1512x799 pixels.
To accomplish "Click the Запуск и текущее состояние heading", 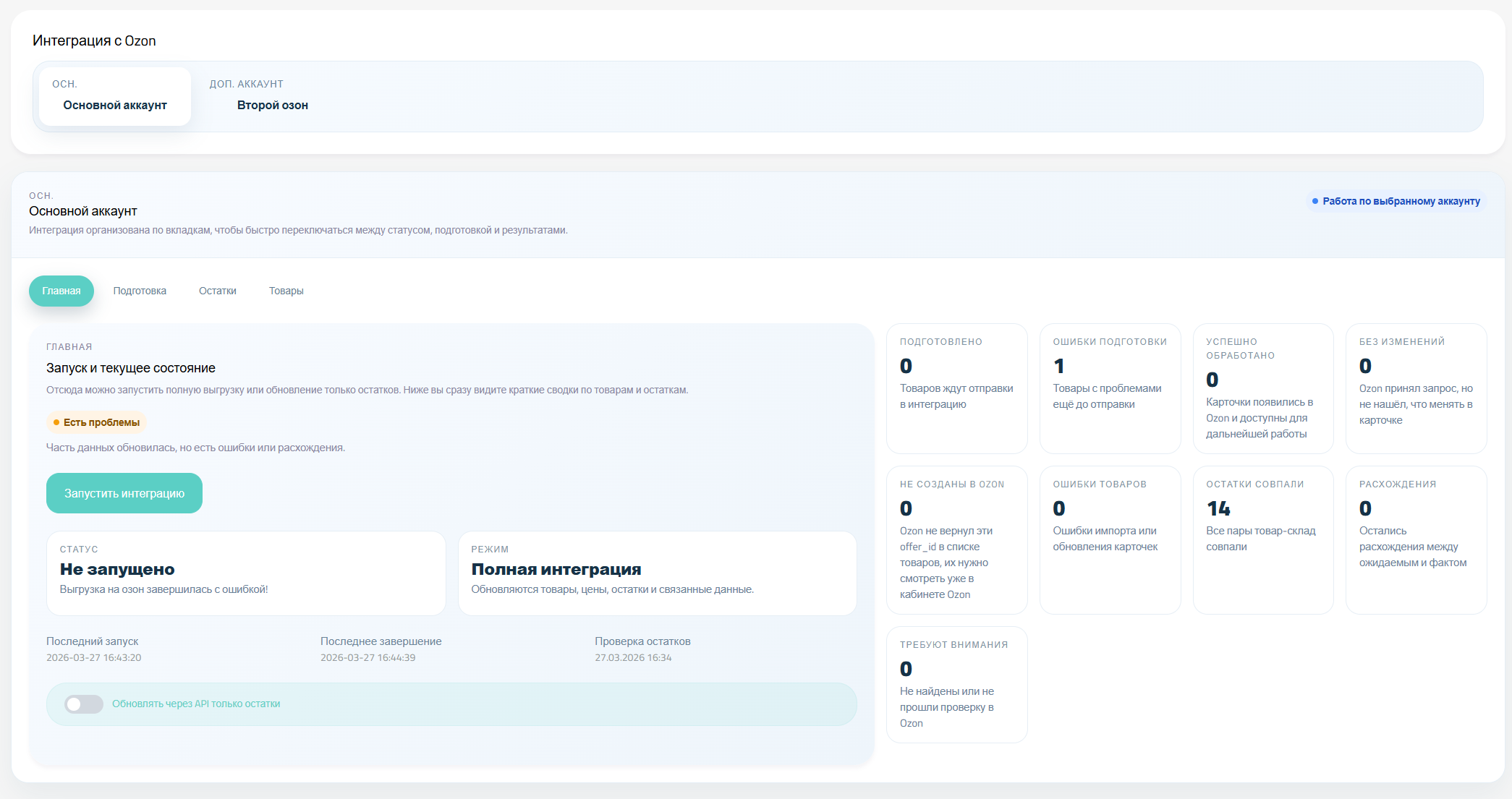I will [131, 368].
